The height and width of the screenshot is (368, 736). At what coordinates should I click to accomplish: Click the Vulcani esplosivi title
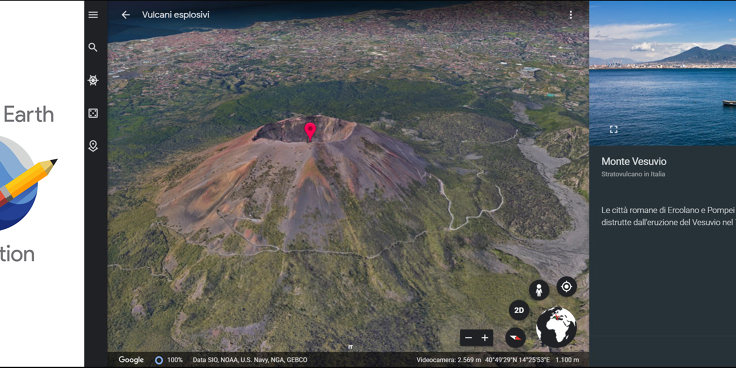tap(176, 15)
